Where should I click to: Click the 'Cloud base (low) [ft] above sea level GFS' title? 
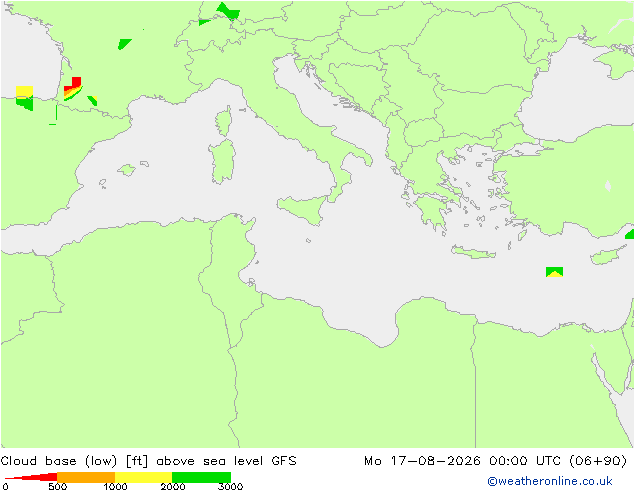148,461
